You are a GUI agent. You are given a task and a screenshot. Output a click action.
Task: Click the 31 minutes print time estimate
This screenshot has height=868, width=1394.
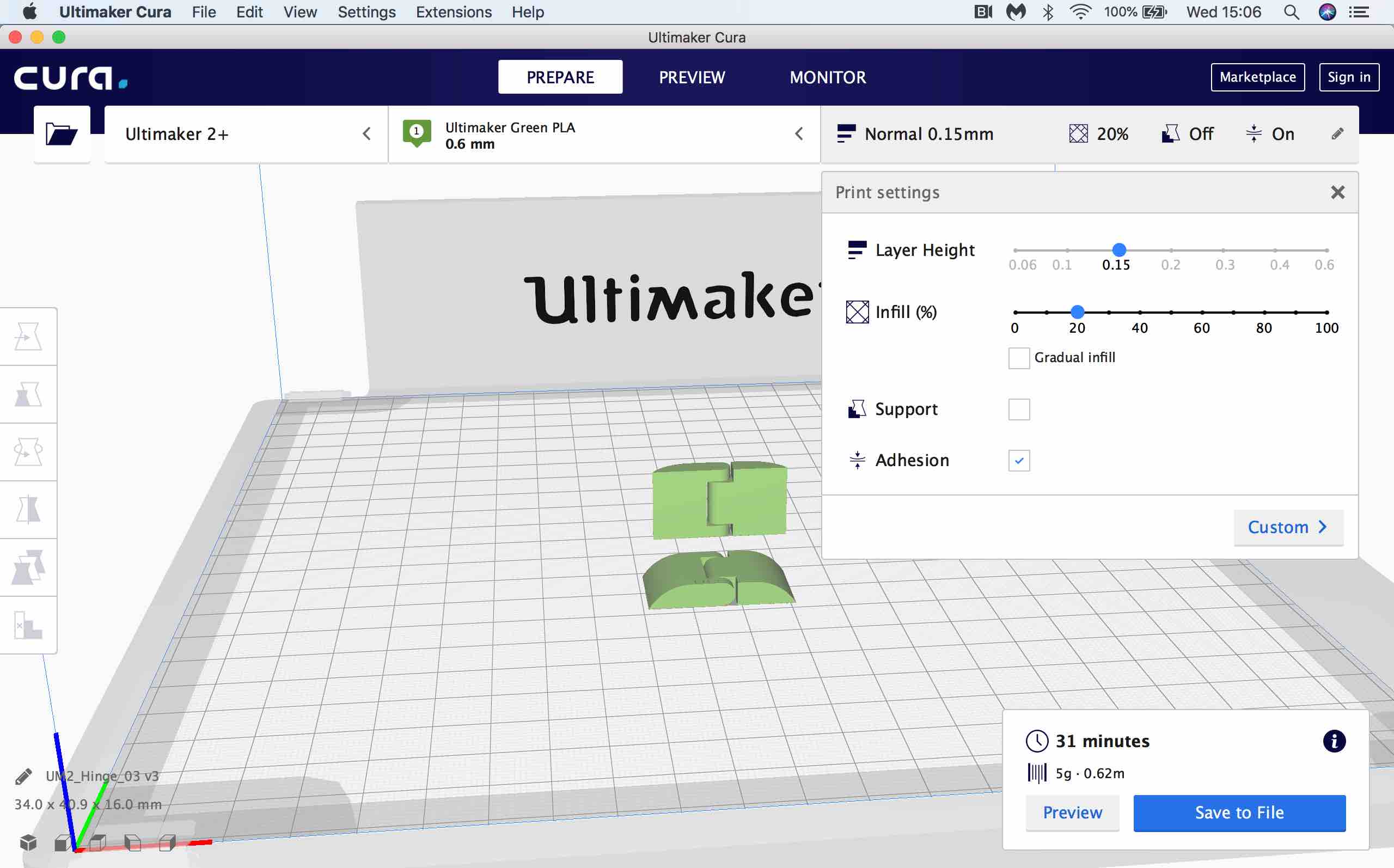point(1102,741)
